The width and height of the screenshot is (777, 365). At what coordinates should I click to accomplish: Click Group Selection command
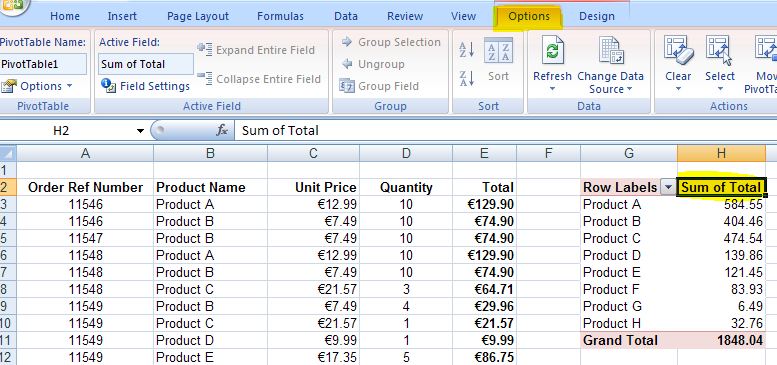click(x=391, y=42)
